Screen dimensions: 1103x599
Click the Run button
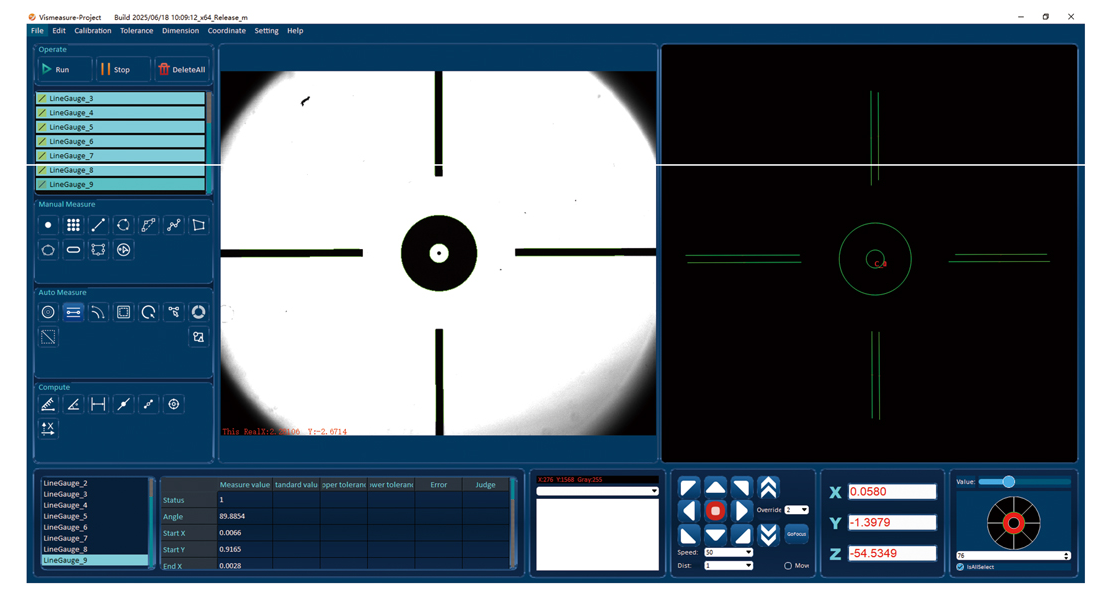point(64,70)
